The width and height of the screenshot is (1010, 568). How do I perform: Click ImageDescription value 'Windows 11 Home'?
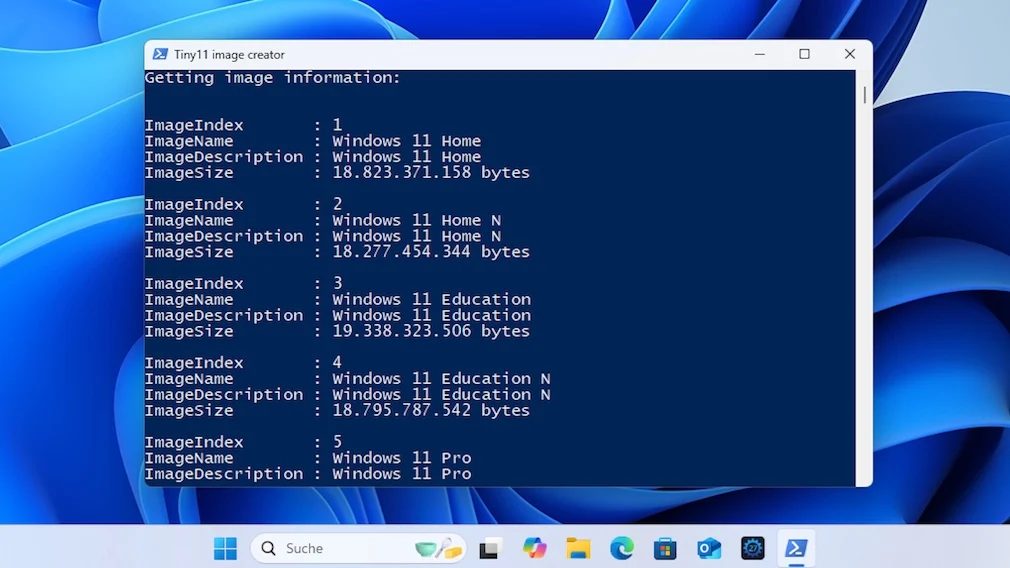coord(406,157)
